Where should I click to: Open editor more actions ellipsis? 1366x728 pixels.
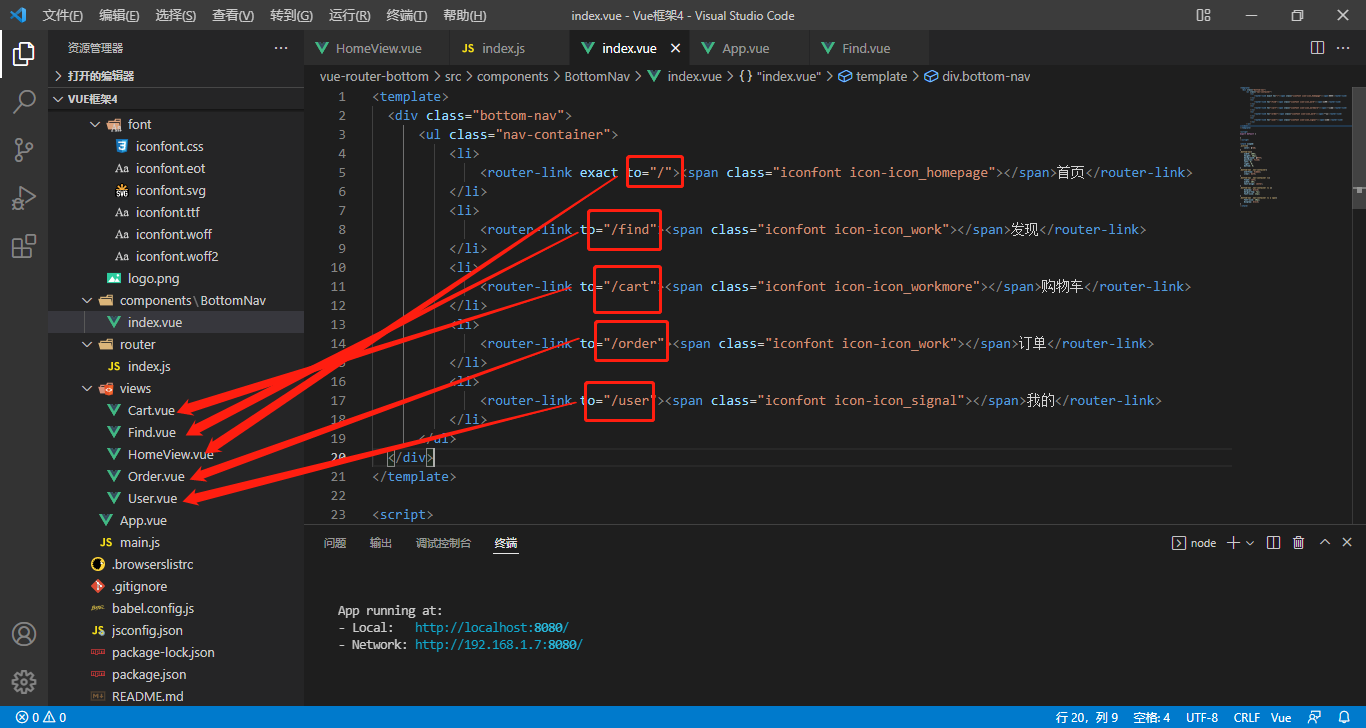pos(1344,48)
